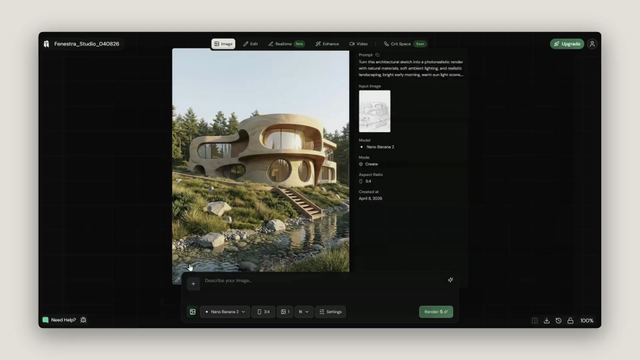Image resolution: width=640 pixels, height=360 pixels.
Task: Switch to the Edit tab
Action: coord(250,44)
